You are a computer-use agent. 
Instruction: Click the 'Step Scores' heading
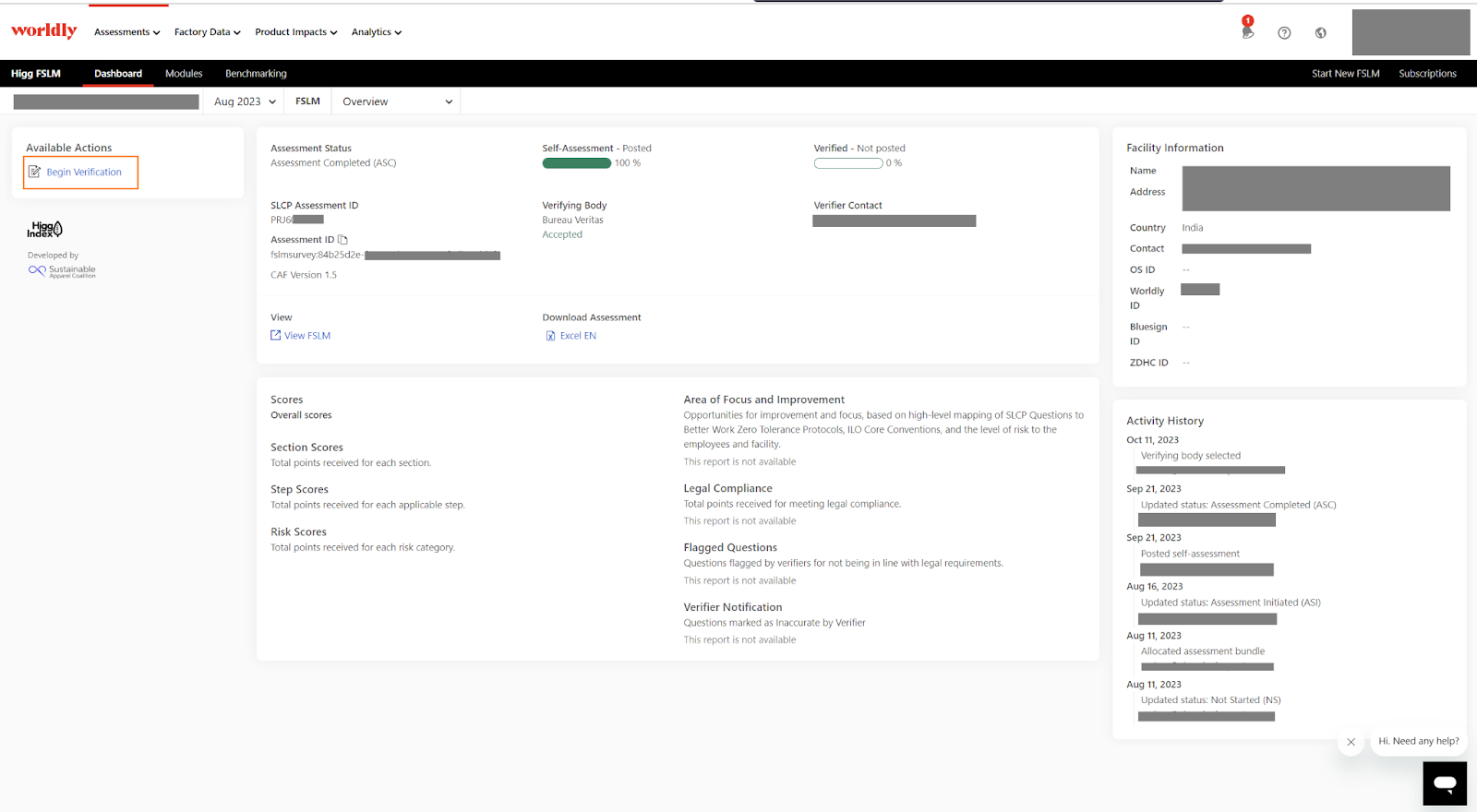pos(299,490)
